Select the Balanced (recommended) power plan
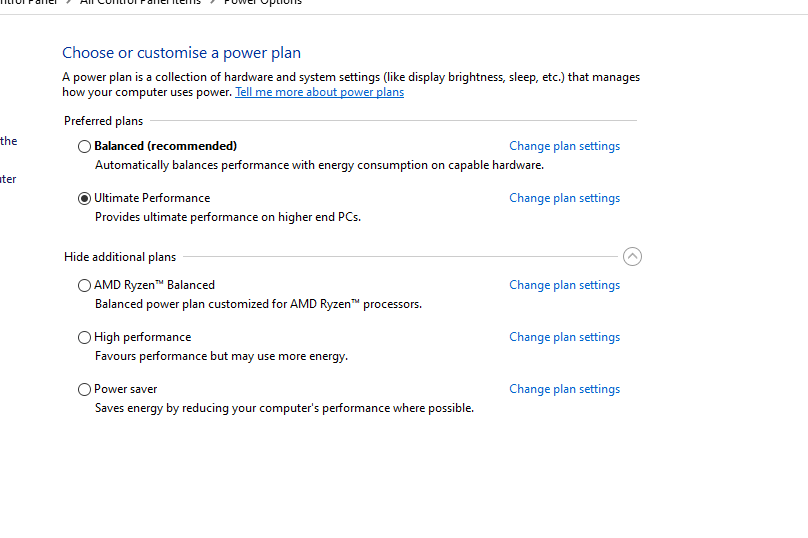Screen dimensions: 808x538 (x=84, y=146)
